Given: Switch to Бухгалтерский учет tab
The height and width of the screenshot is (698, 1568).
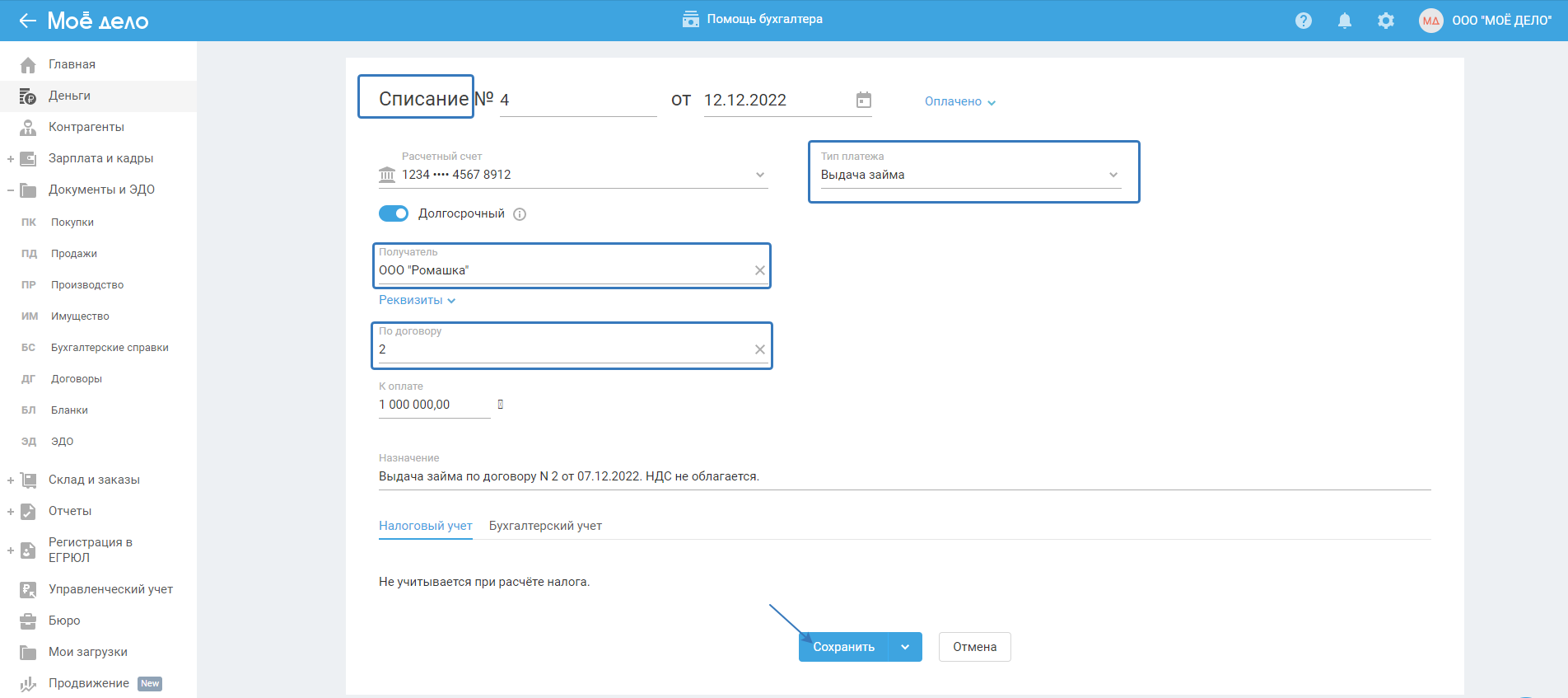Looking at the screenshot, I should (545, 526).
